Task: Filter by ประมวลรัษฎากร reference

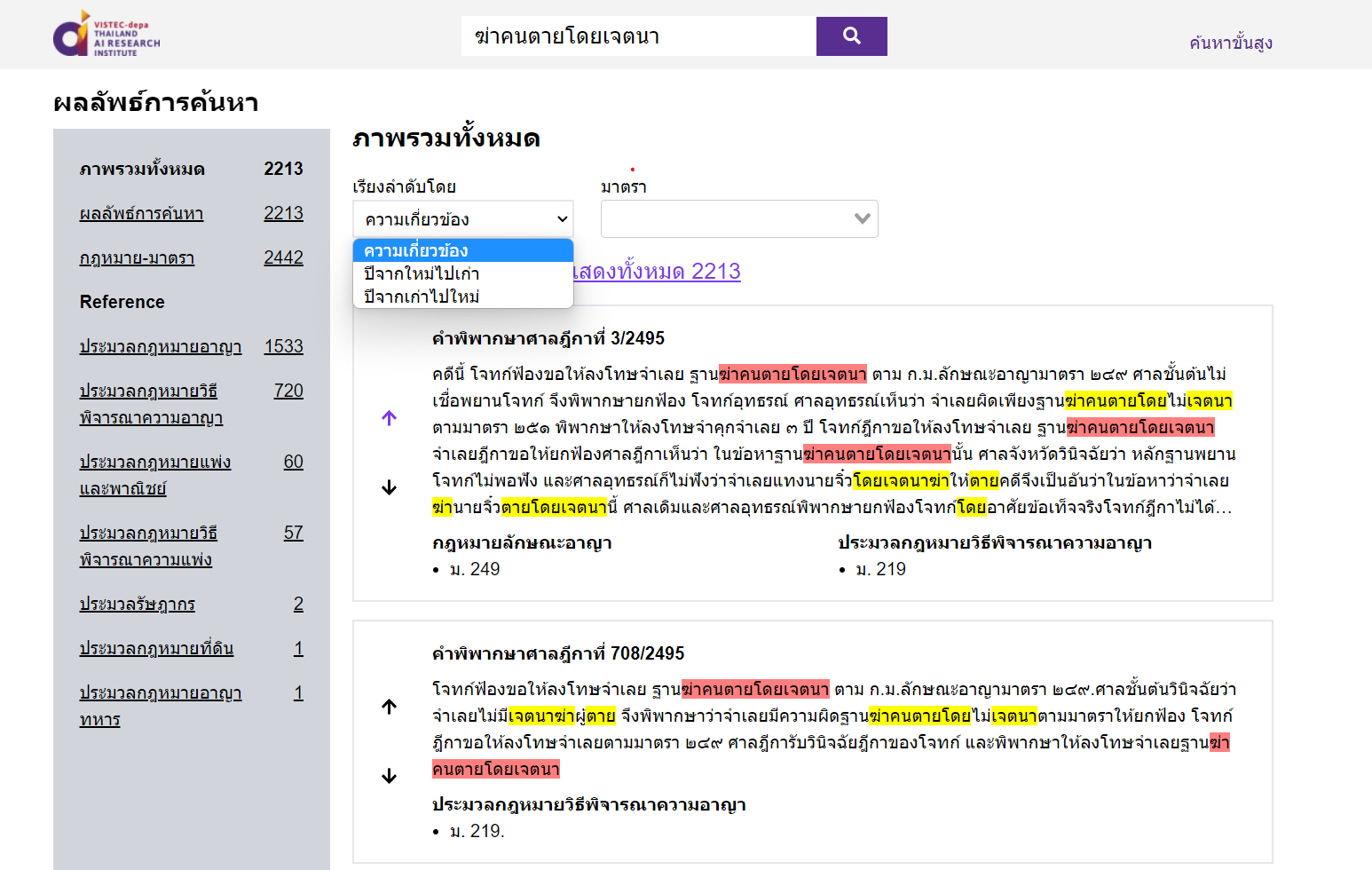Action: coord(137,604)
